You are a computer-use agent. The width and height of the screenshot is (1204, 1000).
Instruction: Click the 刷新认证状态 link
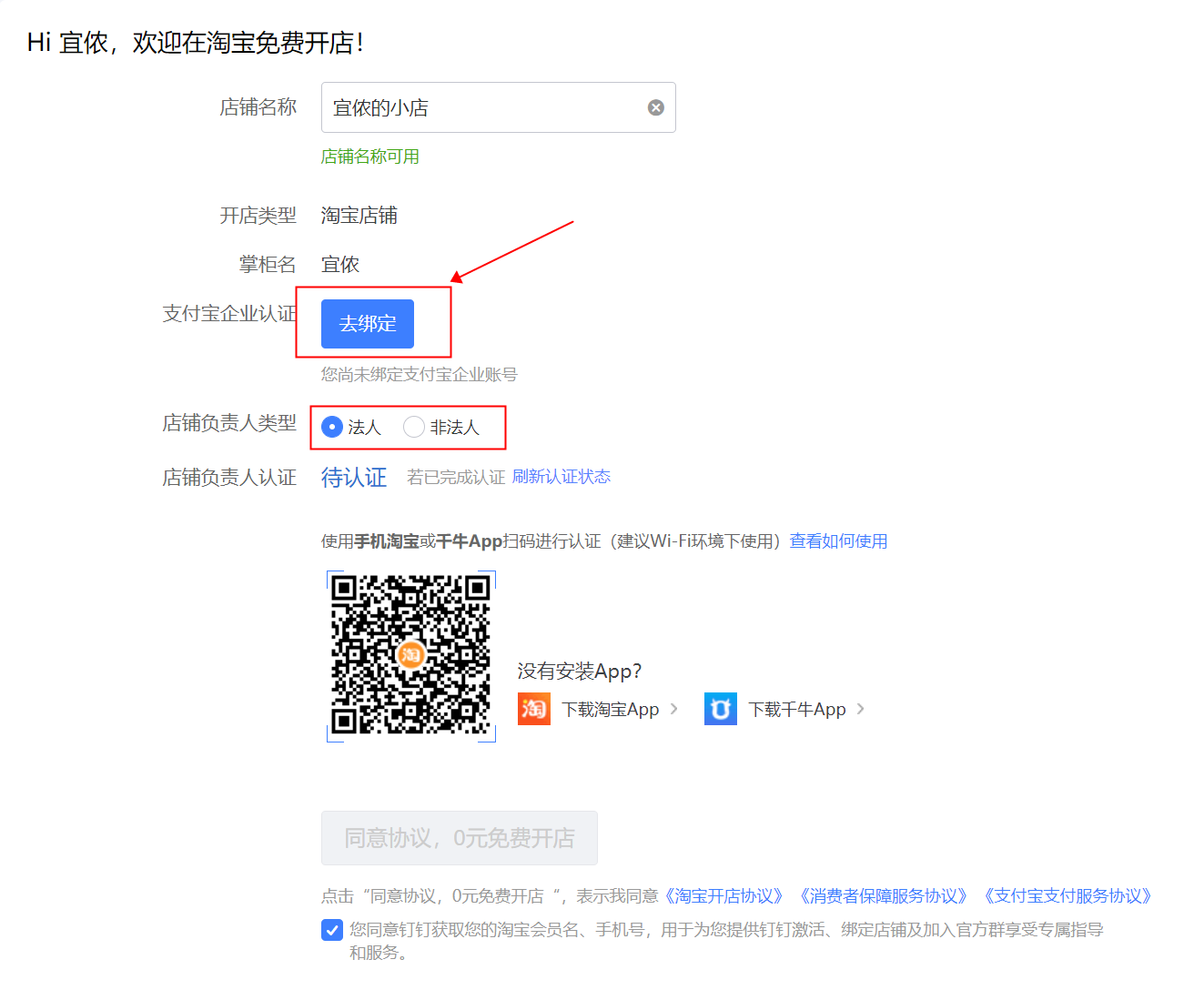[562, 477]
